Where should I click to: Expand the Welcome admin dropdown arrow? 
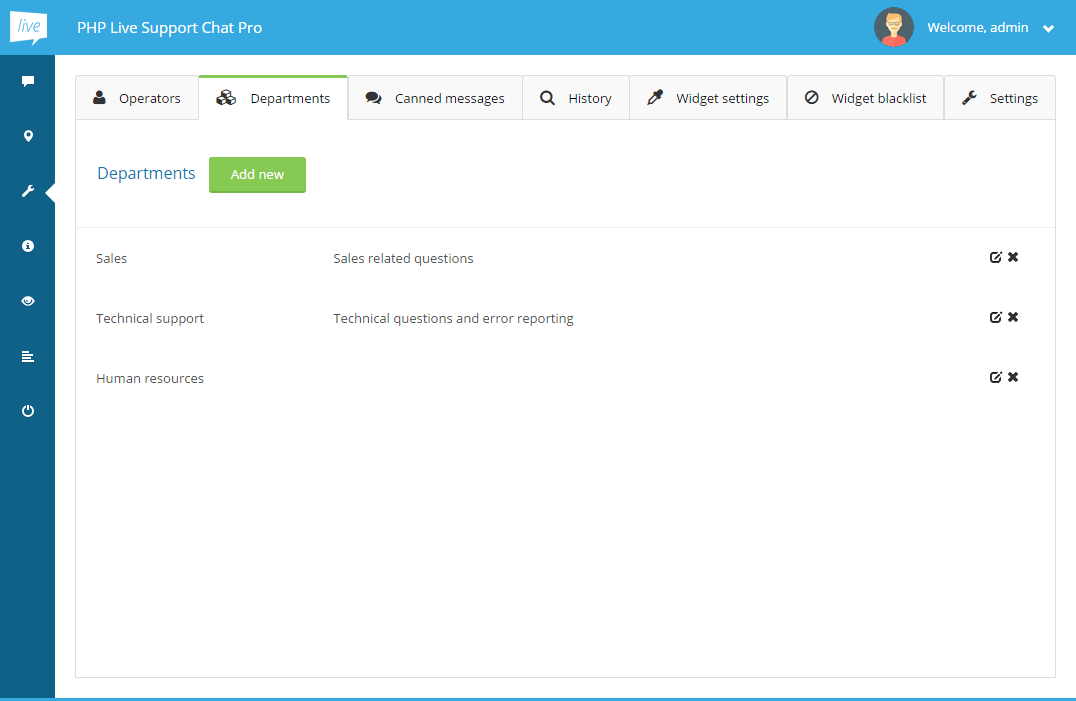click(x=1048, y=29)
